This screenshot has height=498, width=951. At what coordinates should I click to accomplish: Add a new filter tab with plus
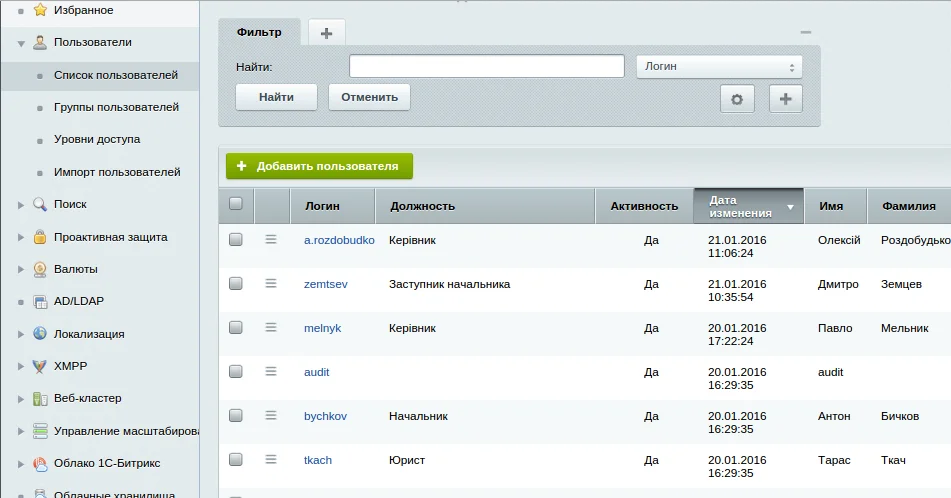click(x=326, y=33)
